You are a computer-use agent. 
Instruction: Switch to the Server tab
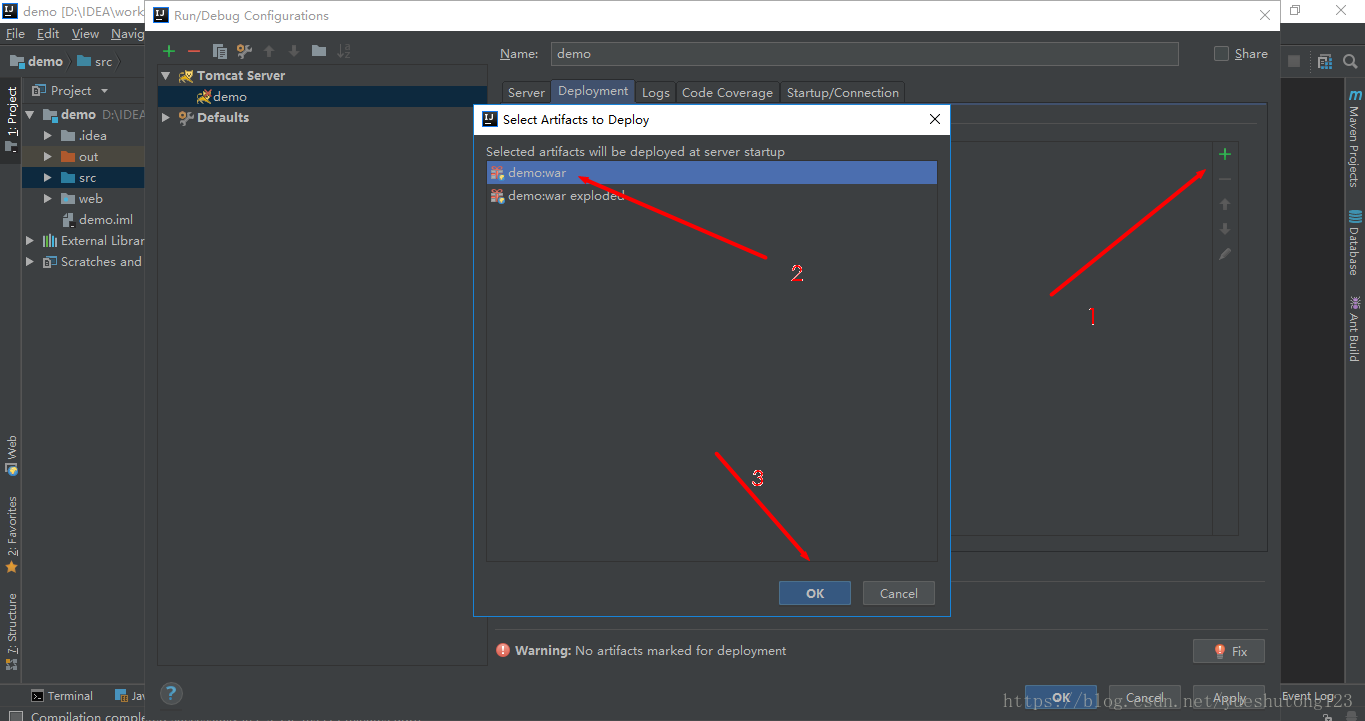point(526,92)
